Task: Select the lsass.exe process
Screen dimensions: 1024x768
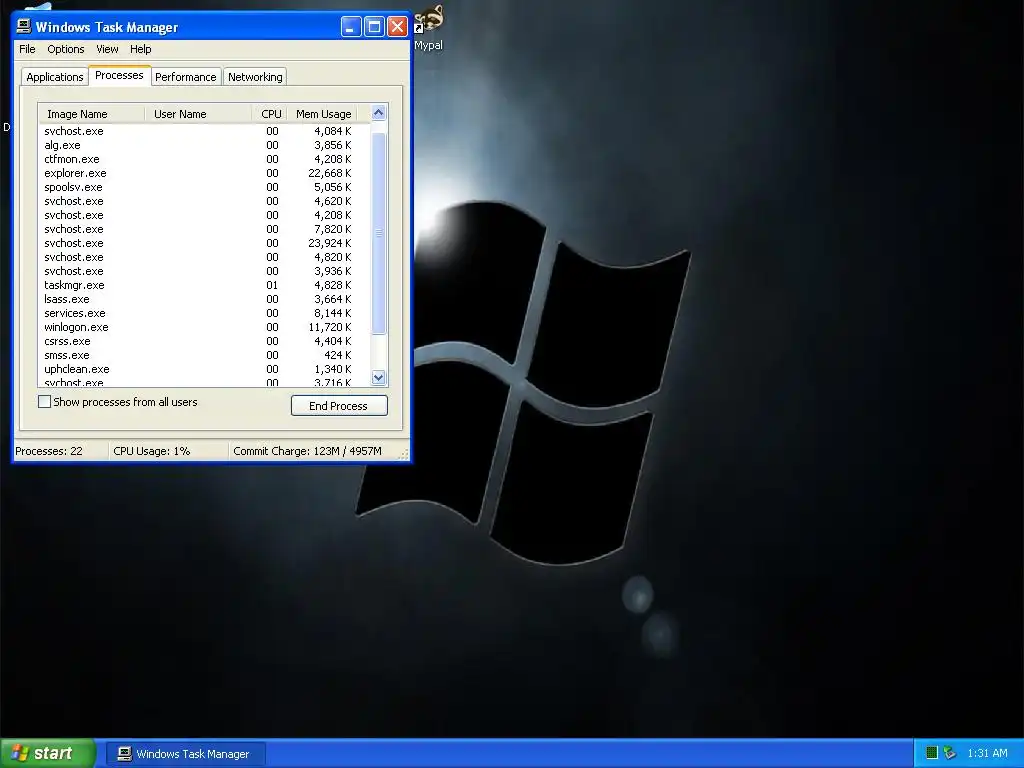Action: click(204, 299)
